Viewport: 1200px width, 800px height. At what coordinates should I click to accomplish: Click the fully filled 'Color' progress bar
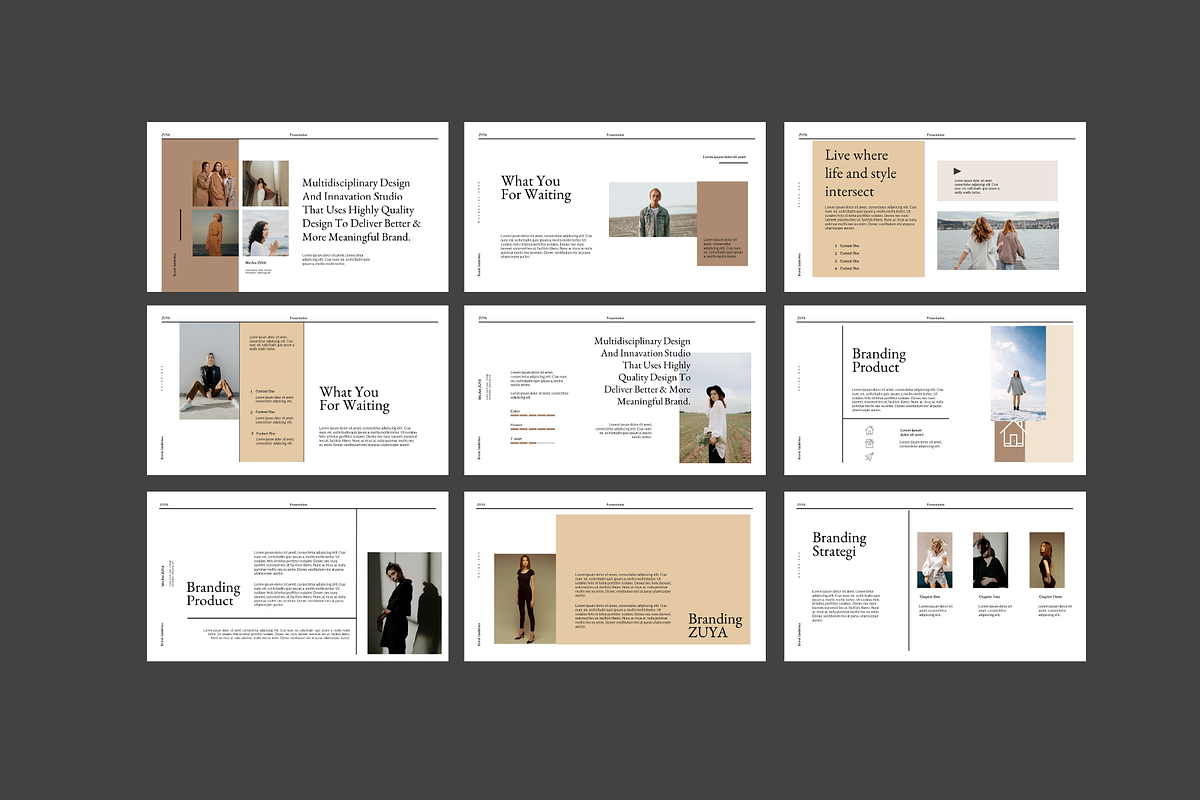(532, 417)
